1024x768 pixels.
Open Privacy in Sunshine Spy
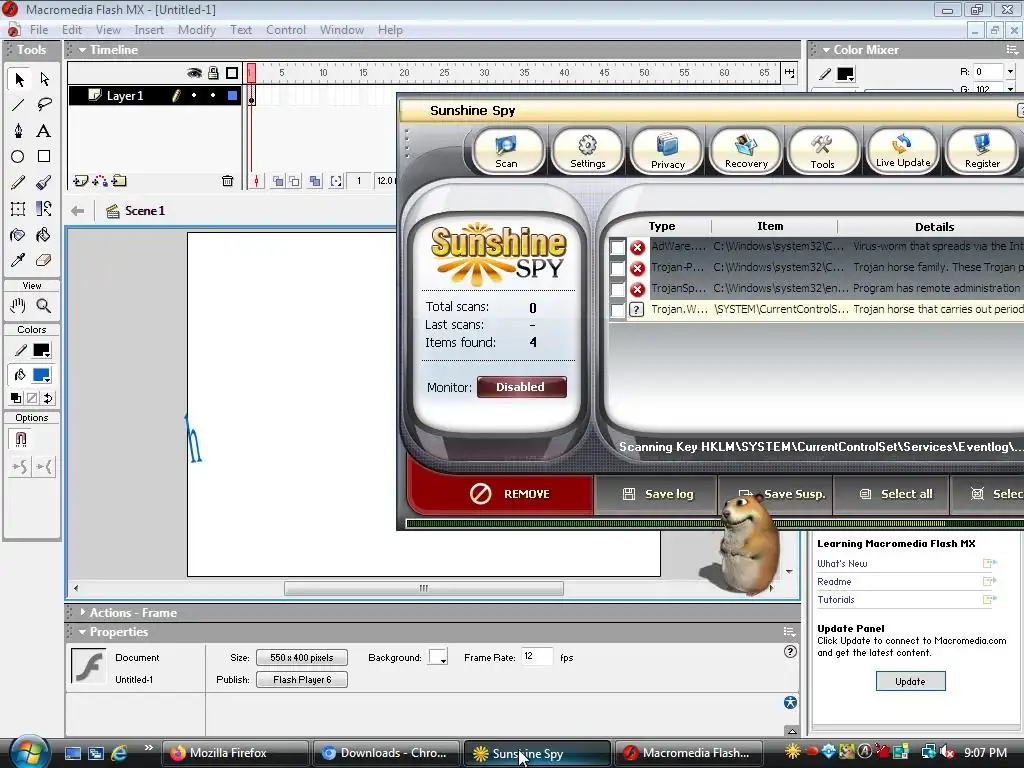[x=667, y=151]
